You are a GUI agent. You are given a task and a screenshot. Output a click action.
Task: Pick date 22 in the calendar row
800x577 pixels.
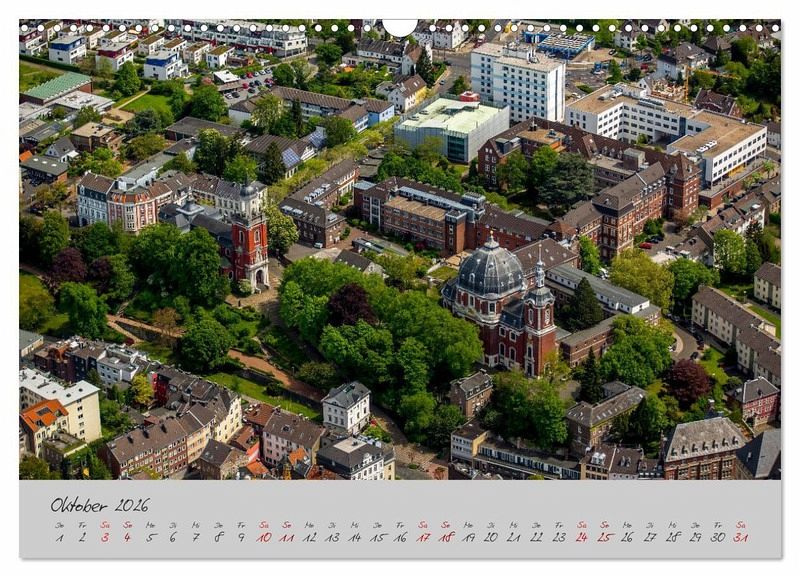[x=536, y=537]
